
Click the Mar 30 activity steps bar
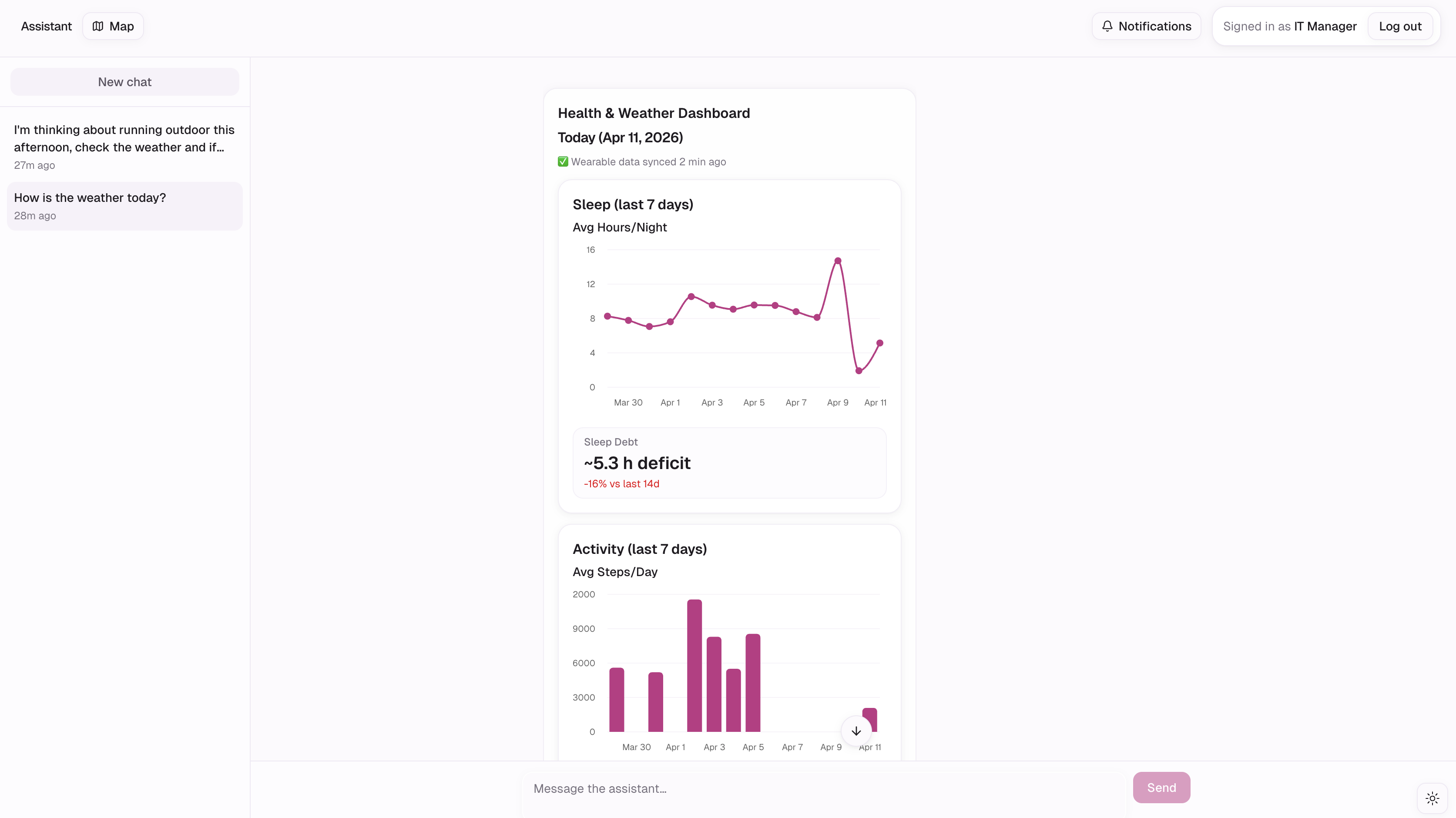tap(617, 699)
